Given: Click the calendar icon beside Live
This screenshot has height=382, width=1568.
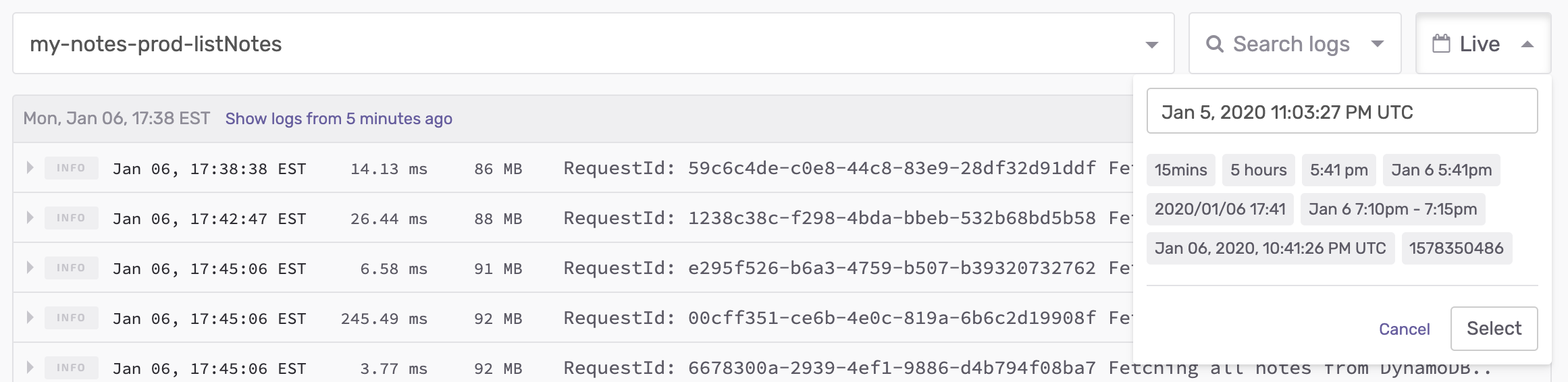Looking at the screenshot, I should (x=1441, y=44).
